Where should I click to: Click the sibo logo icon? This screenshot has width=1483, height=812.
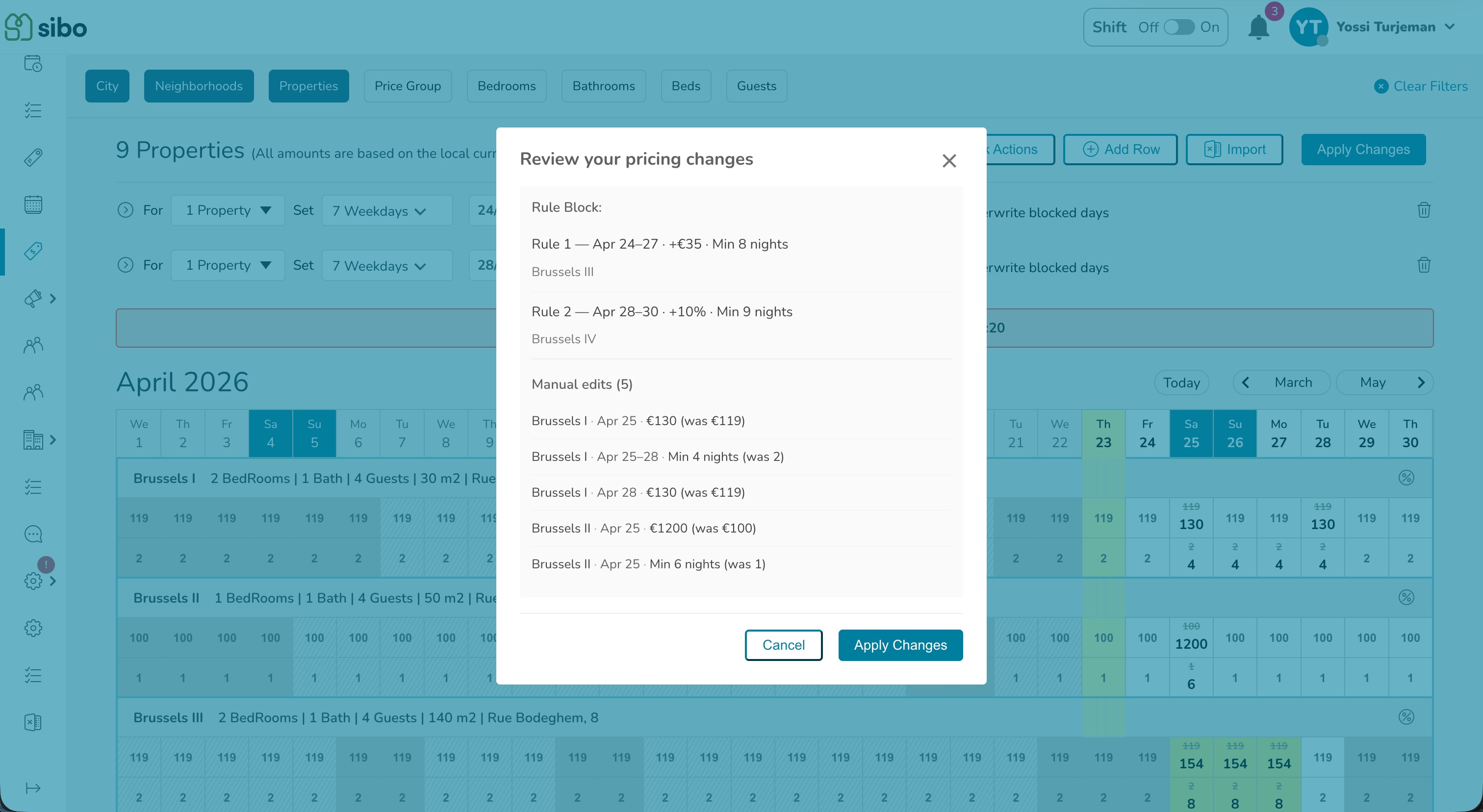pos(18,27)
